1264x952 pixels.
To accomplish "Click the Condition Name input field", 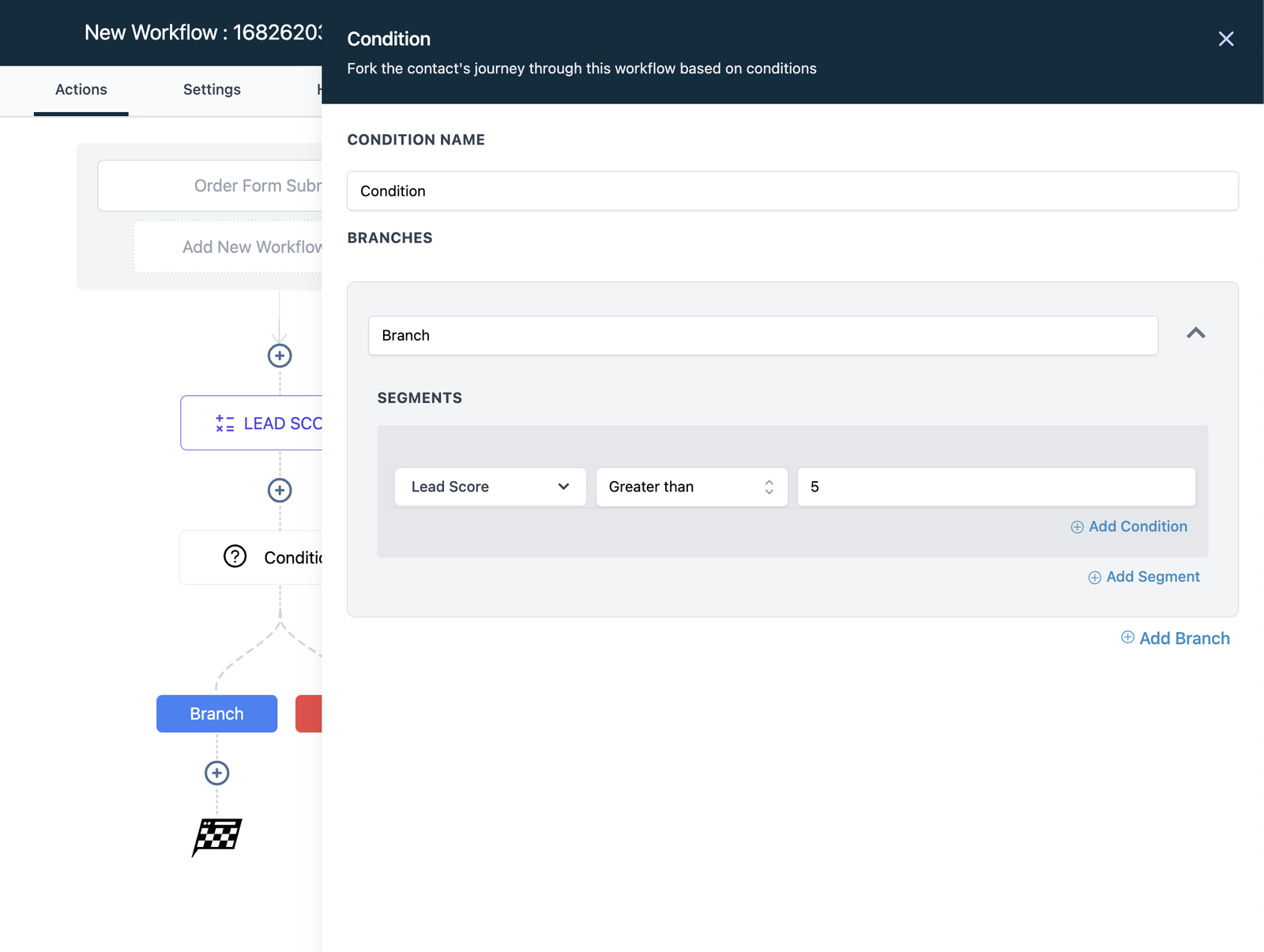I will point(792,191).
